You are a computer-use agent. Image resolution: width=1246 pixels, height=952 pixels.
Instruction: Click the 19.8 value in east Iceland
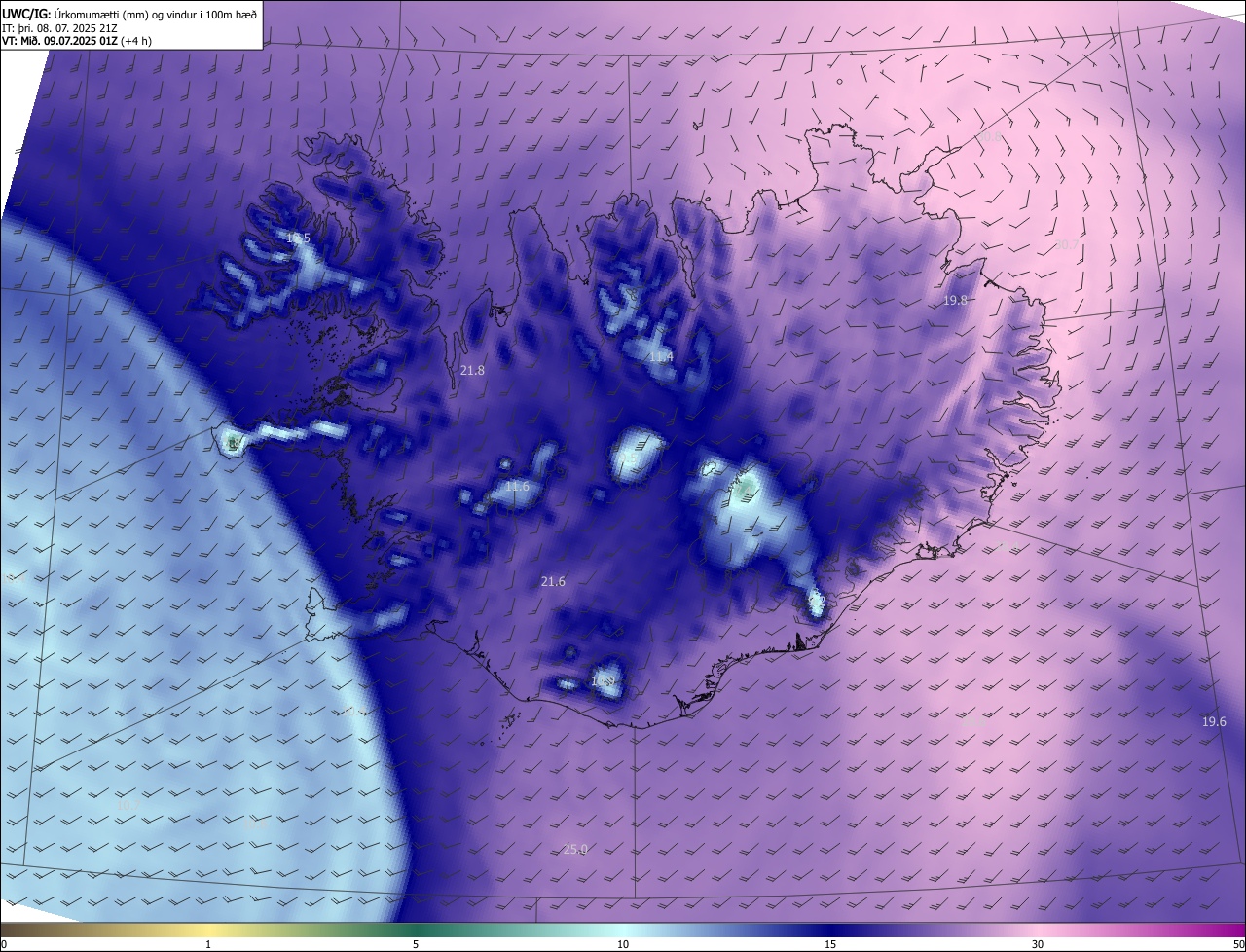(x=955, y=300)
